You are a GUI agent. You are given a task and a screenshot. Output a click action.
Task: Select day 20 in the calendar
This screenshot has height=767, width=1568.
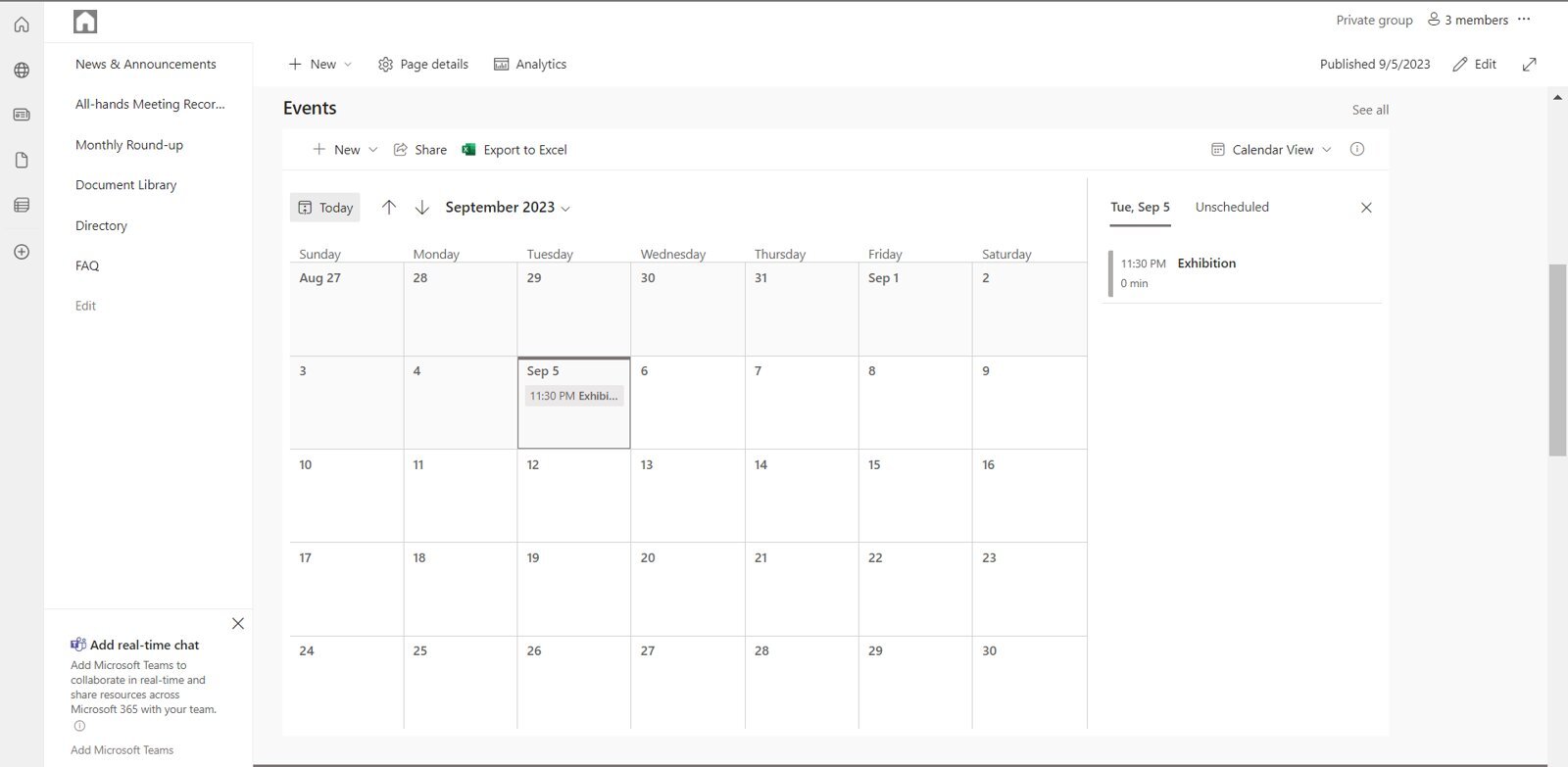coord(688,589)
